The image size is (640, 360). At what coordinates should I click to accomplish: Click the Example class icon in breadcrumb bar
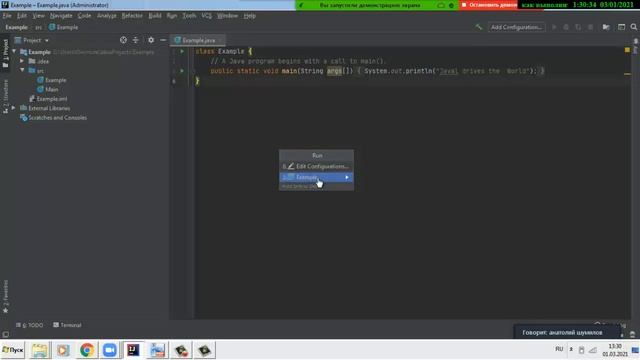tap(52, 27)
